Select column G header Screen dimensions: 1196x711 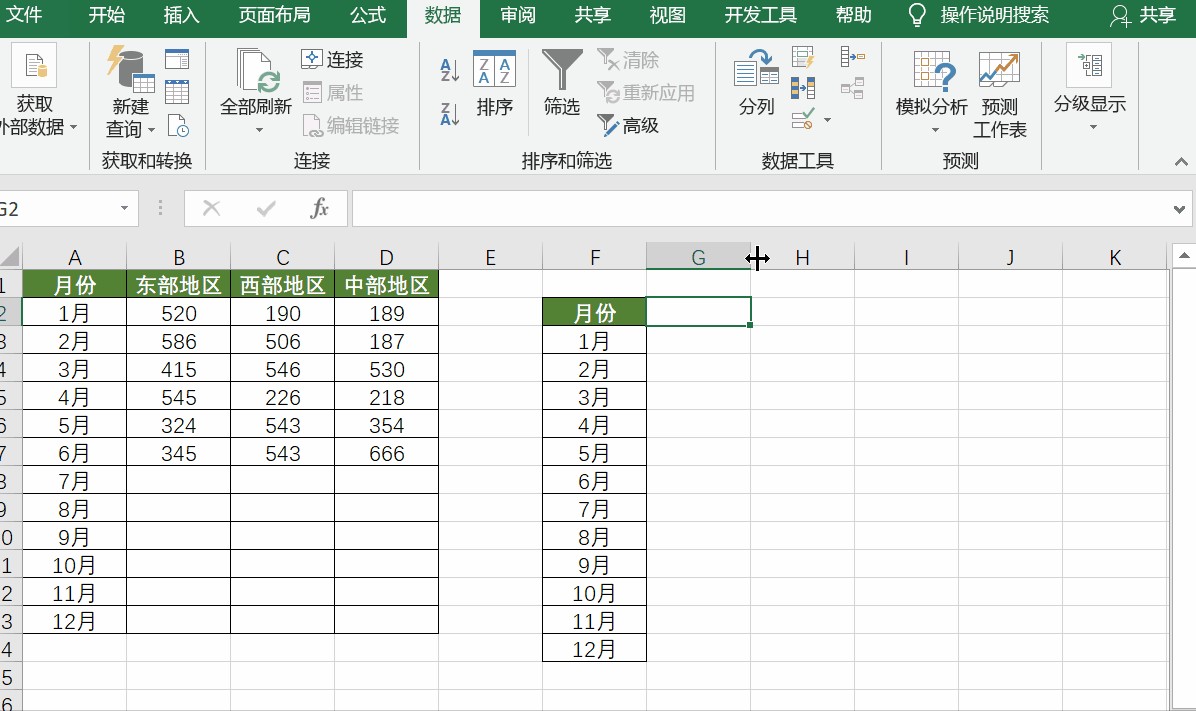pos(698,257)
